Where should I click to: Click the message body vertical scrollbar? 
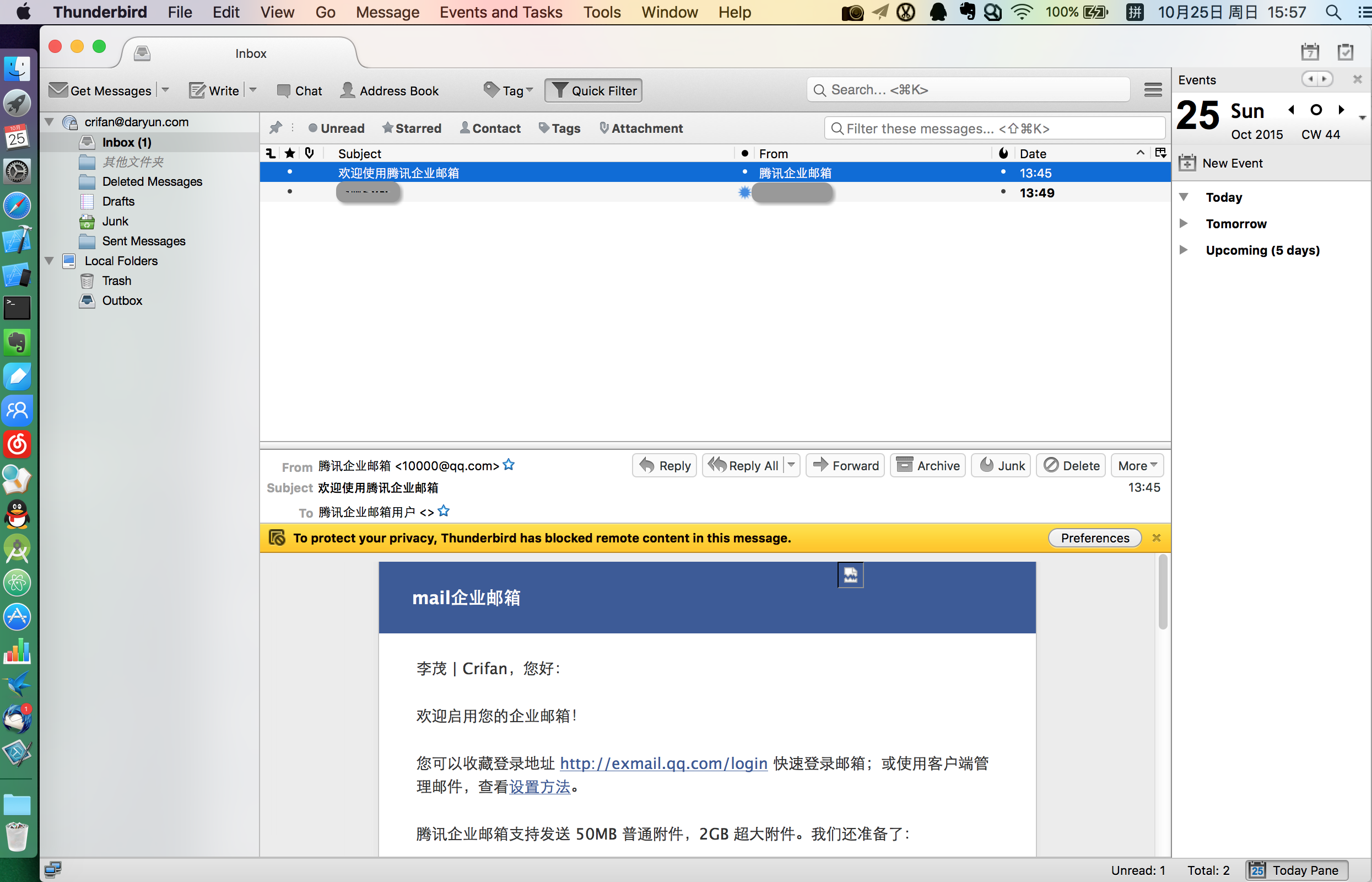coord(1162,592)
